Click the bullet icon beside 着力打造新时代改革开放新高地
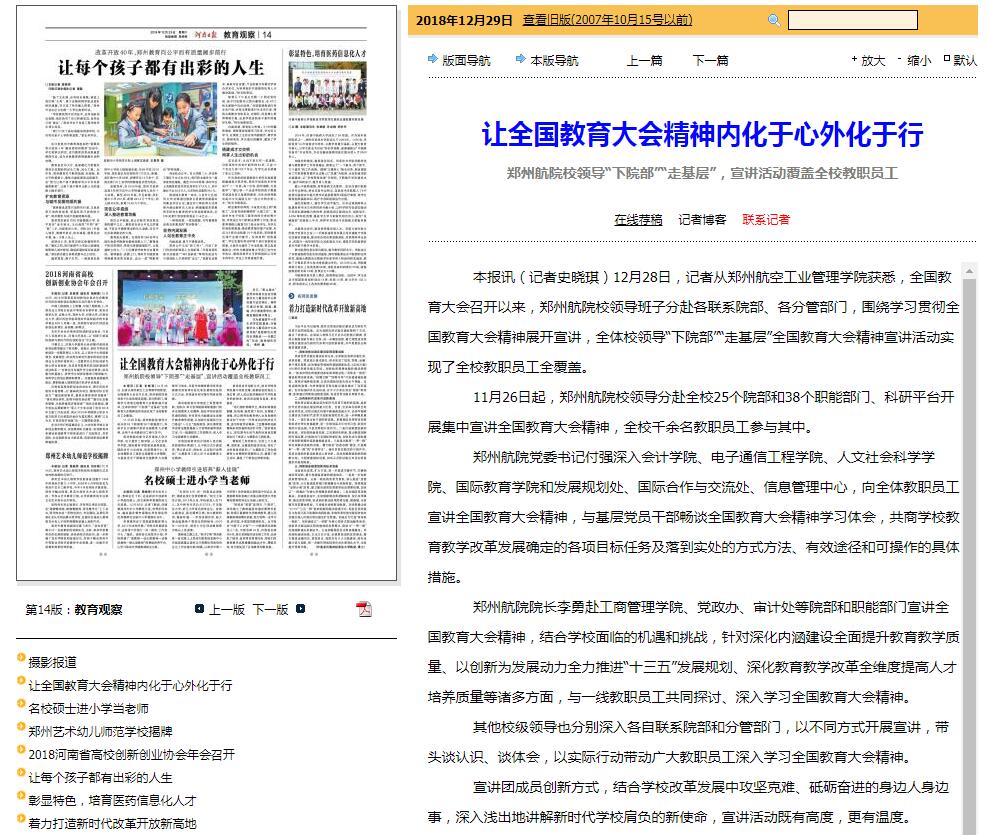 21,819
